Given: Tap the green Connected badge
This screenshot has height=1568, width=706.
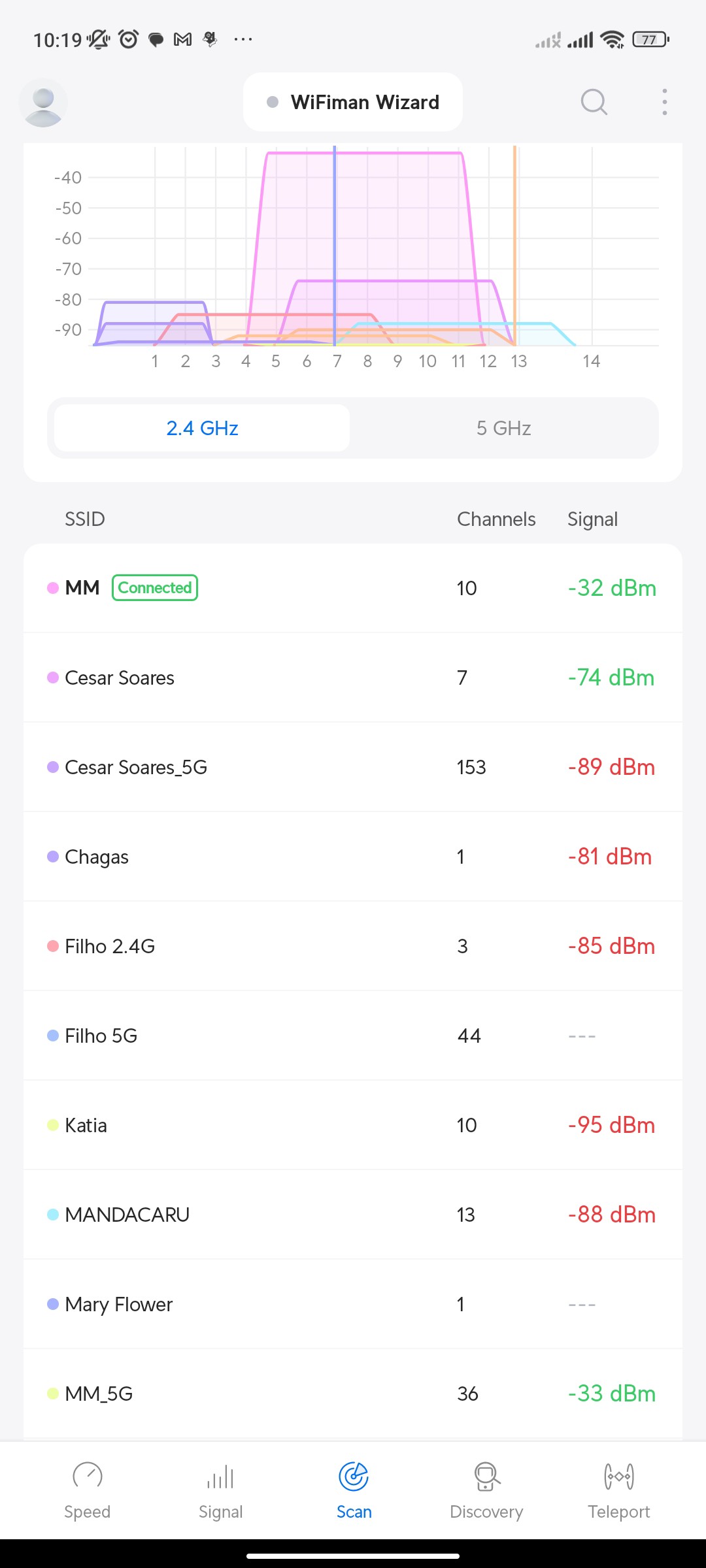Looking at the screenshot, I should pyautogui.click(x=155, y=587).
